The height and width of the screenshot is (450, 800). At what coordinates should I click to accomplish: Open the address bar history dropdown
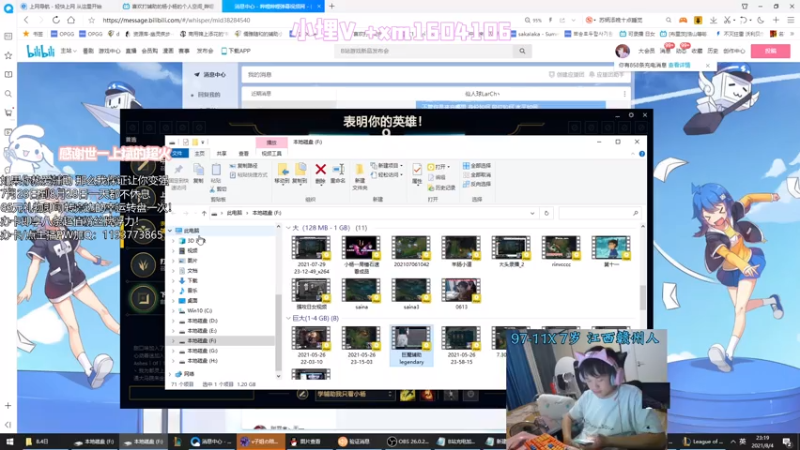(532, 213)
